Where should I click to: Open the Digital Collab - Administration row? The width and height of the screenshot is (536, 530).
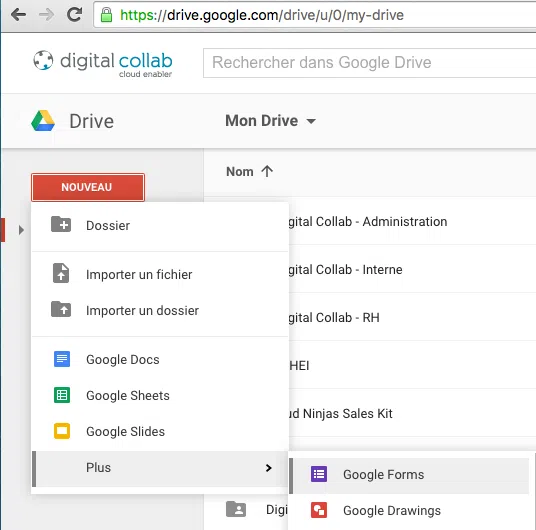coord(412,221)
